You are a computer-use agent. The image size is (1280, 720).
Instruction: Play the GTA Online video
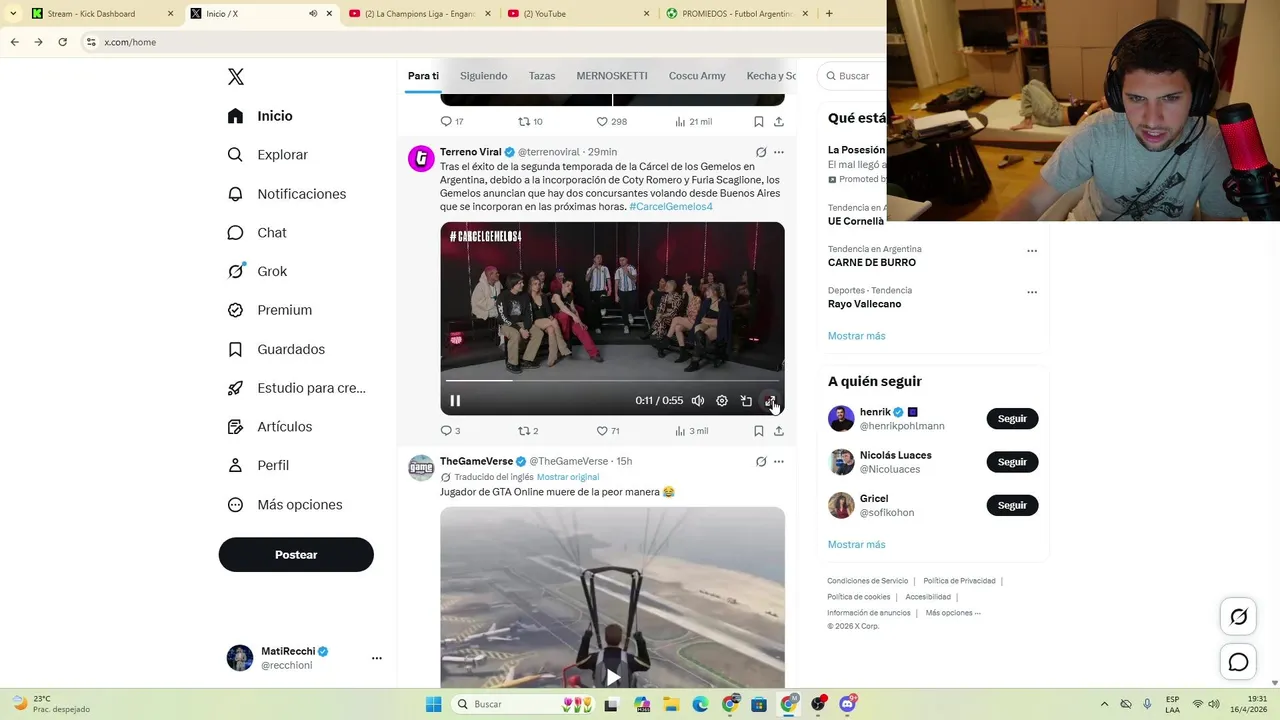point(612,676)
